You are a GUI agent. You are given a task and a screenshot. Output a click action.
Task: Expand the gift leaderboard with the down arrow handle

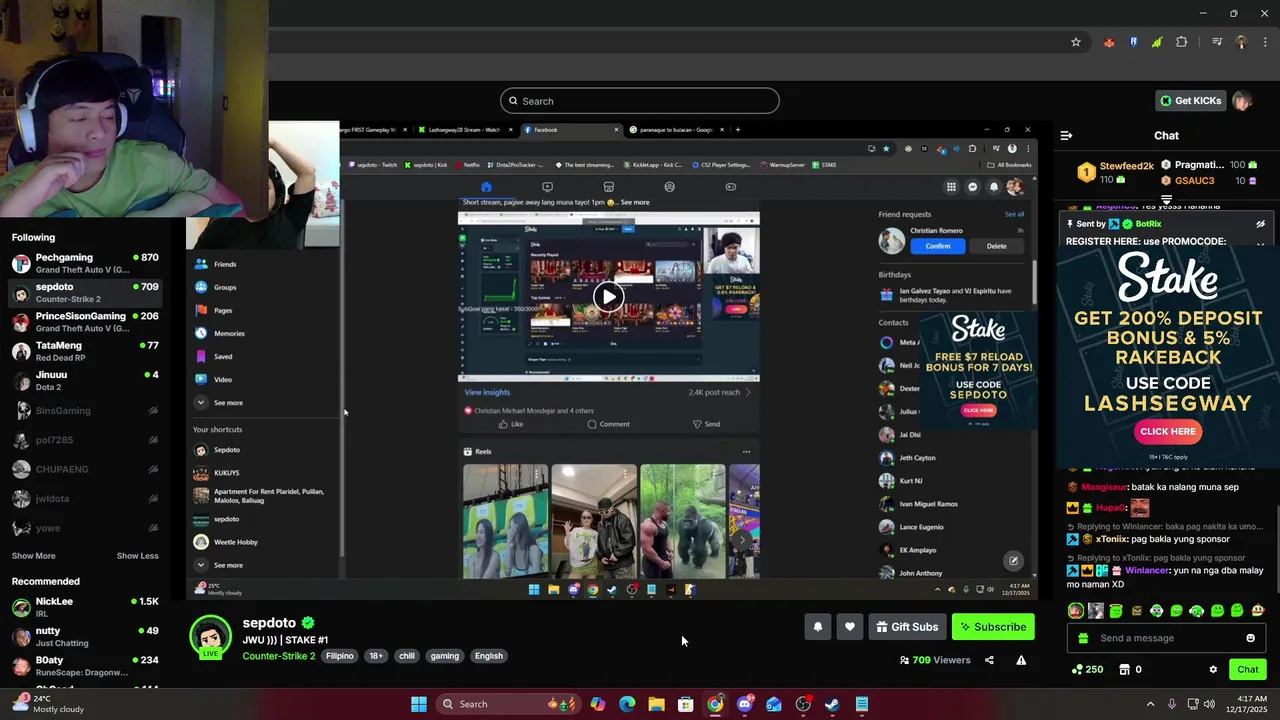point(1166,199)
